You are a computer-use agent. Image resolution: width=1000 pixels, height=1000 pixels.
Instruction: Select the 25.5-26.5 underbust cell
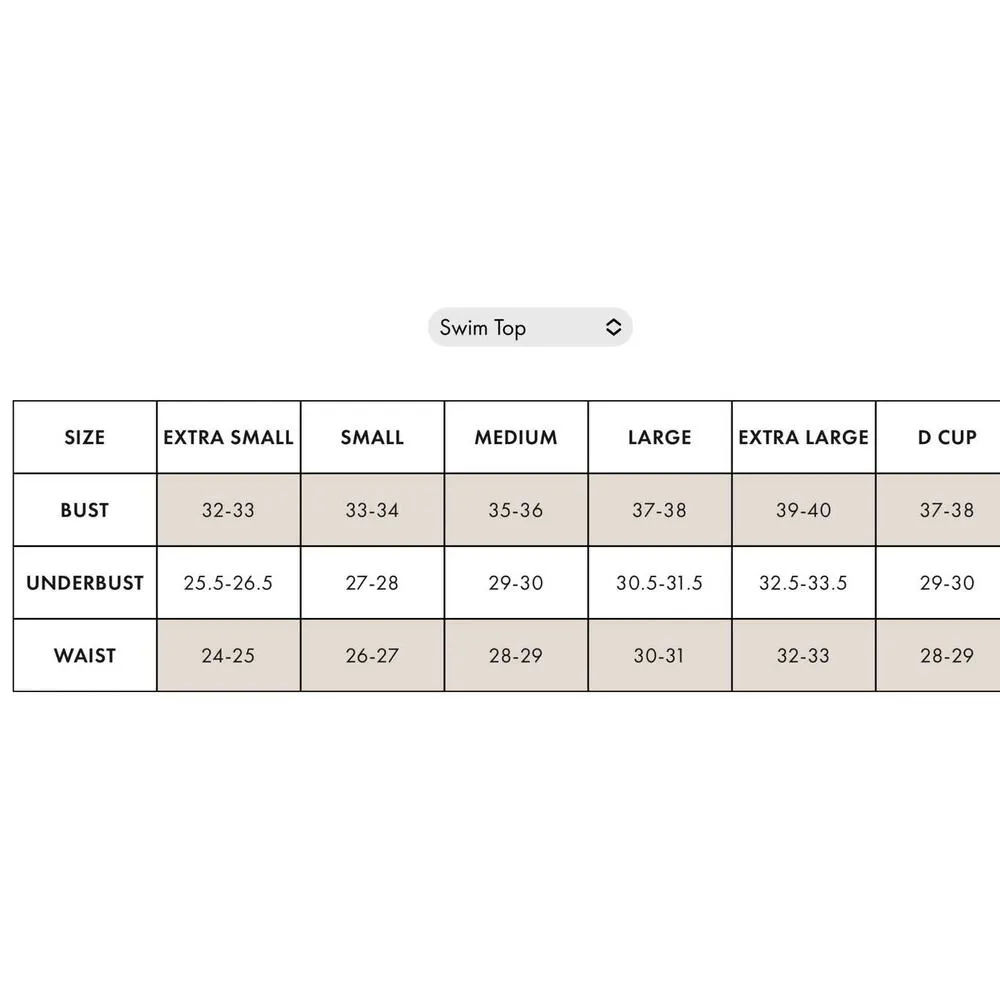pos(228,583)
